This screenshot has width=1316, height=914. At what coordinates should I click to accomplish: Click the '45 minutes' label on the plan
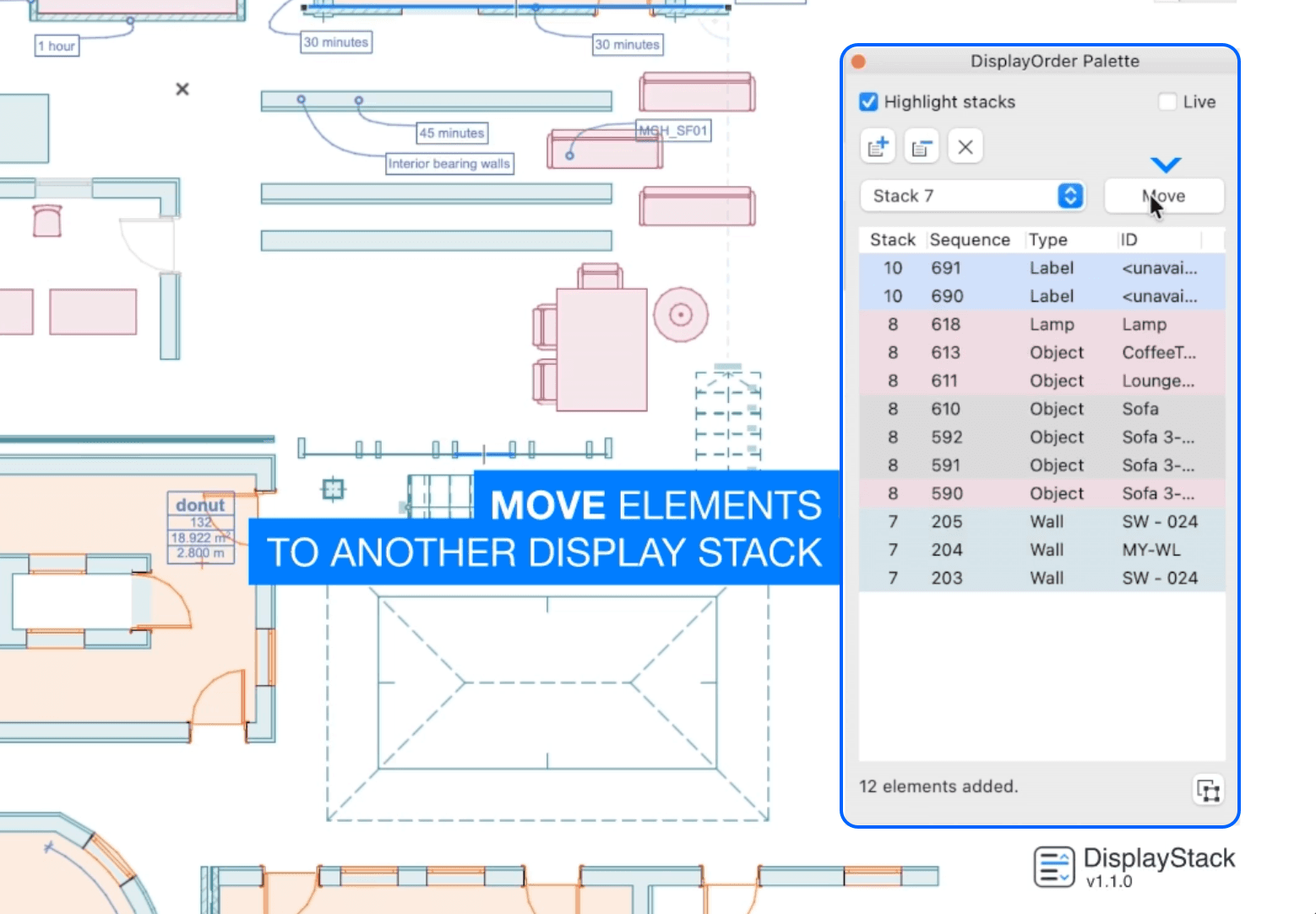[x=452, y=133]
